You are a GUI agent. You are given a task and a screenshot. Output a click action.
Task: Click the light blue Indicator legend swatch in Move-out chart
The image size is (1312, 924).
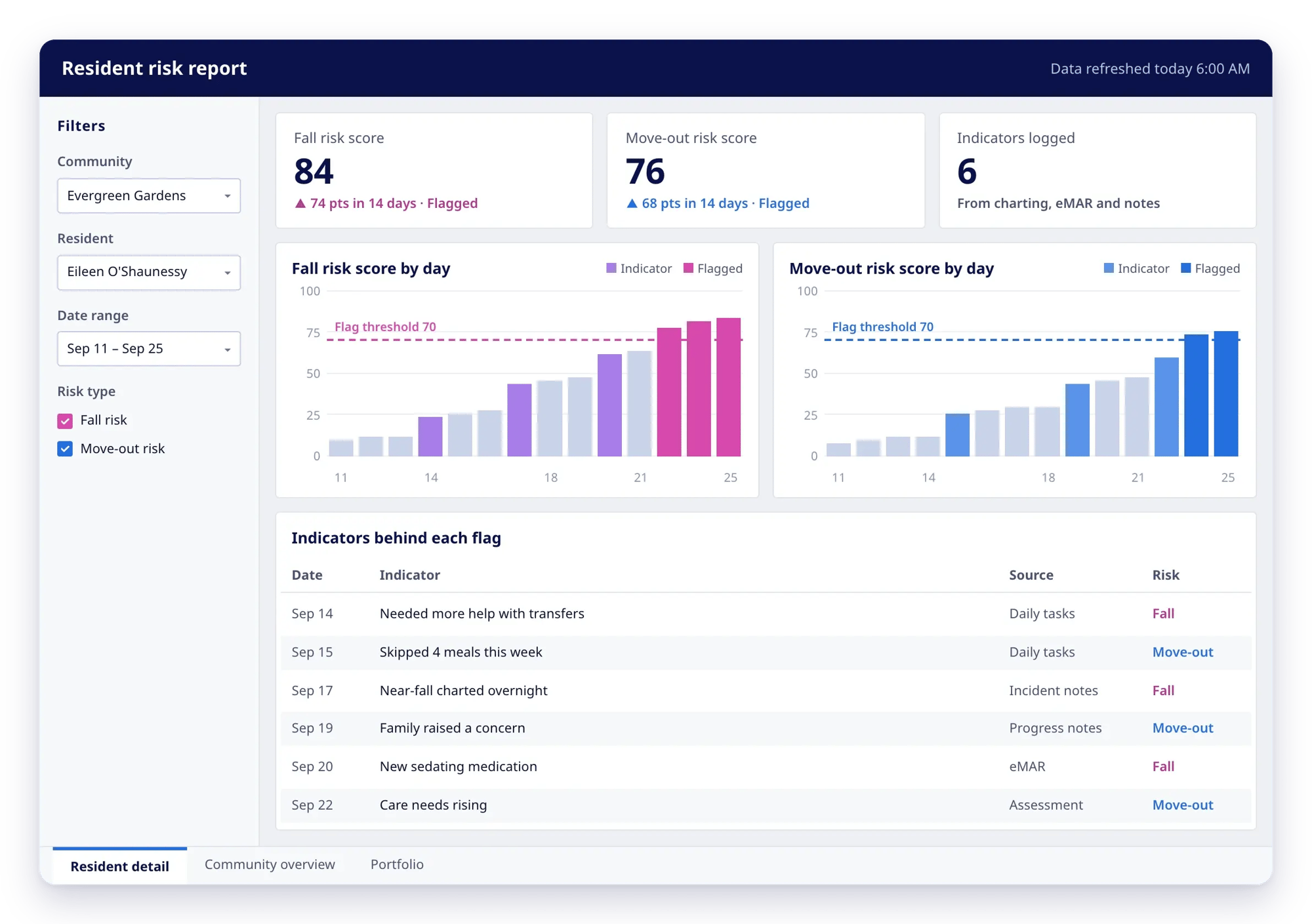click(1109, 268)
